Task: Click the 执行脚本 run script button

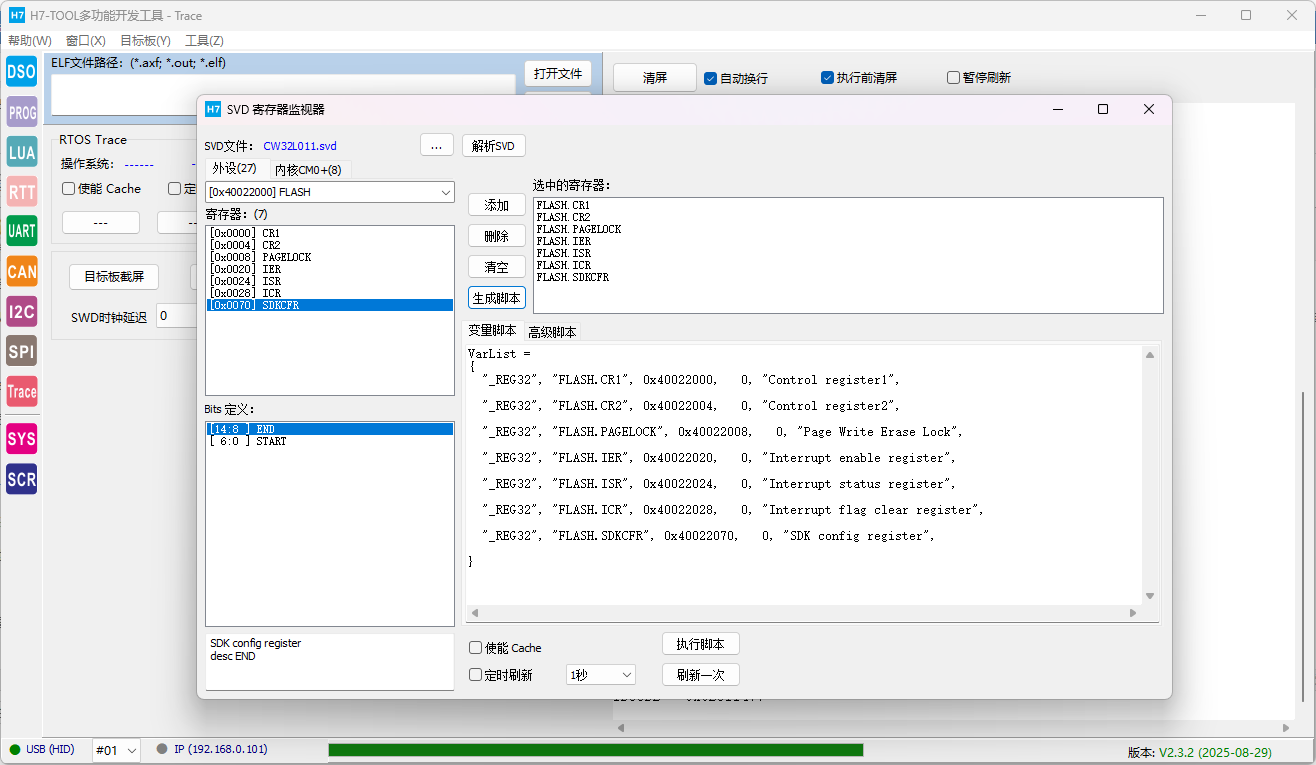Action: (x=701, y=644)
